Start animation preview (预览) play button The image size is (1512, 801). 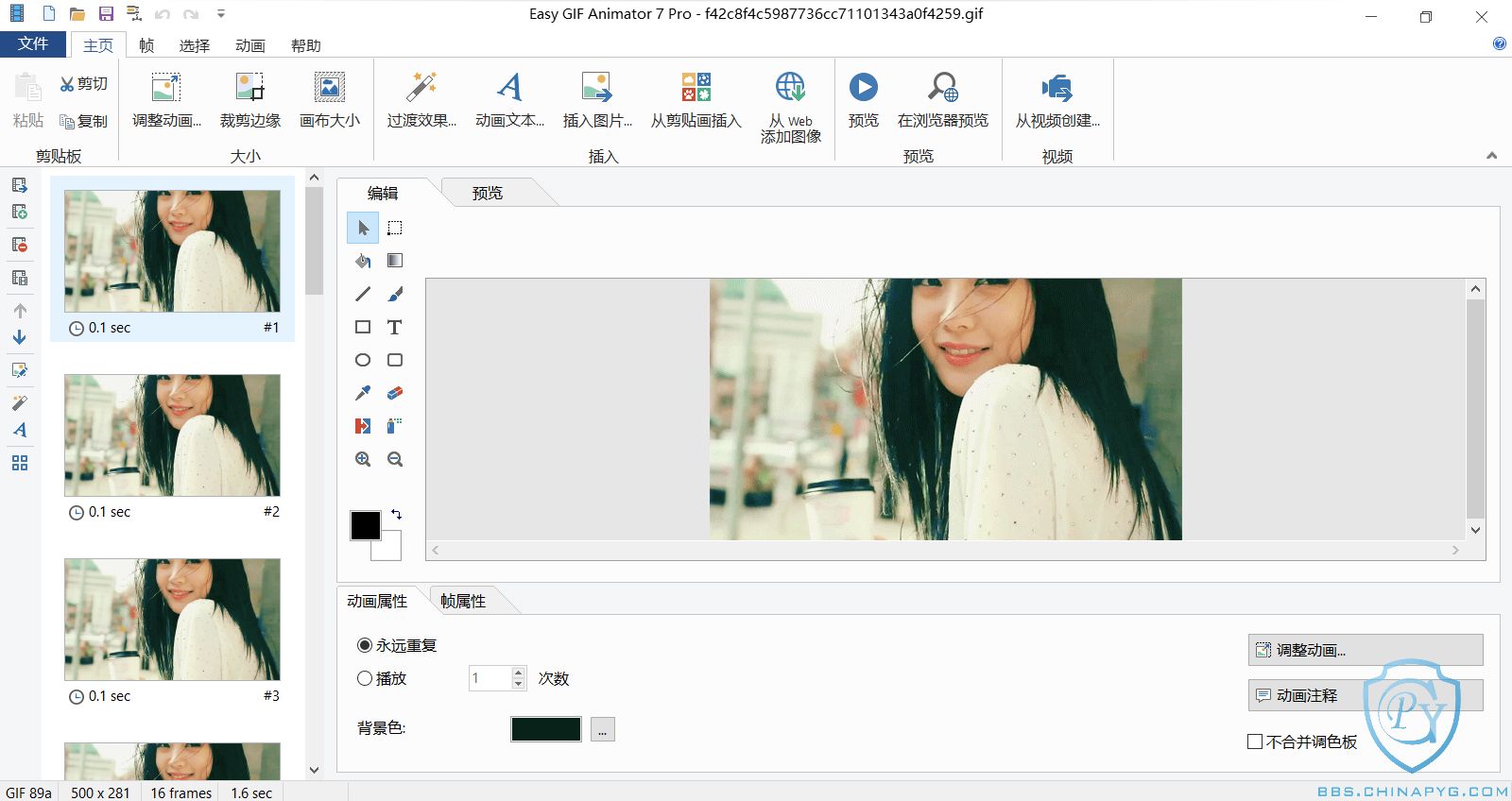pyautogui.click(x=863, y=100)
